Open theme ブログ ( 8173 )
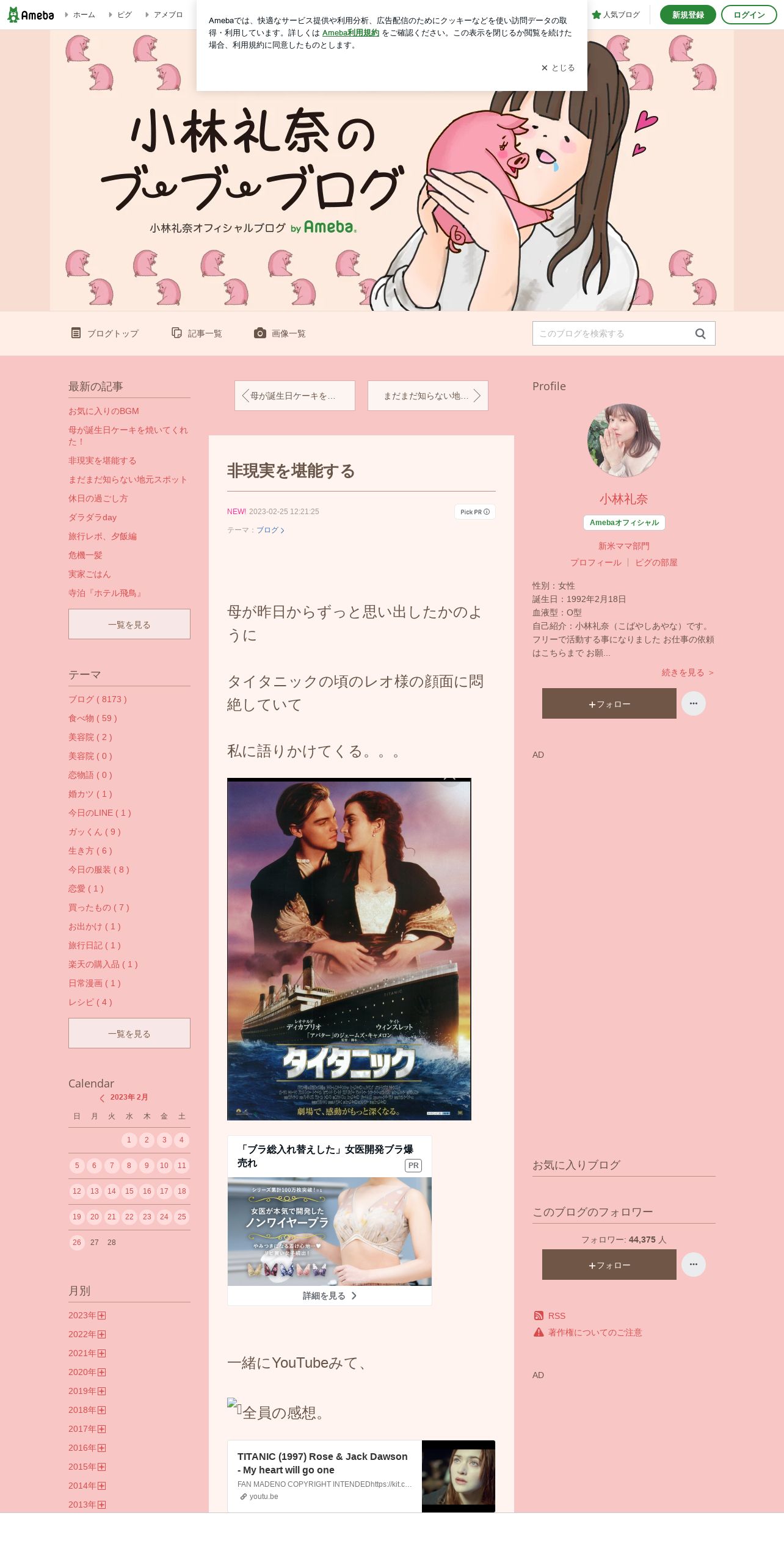The image size is (784, 1568). pyautogui.click(x=98, y=699)
